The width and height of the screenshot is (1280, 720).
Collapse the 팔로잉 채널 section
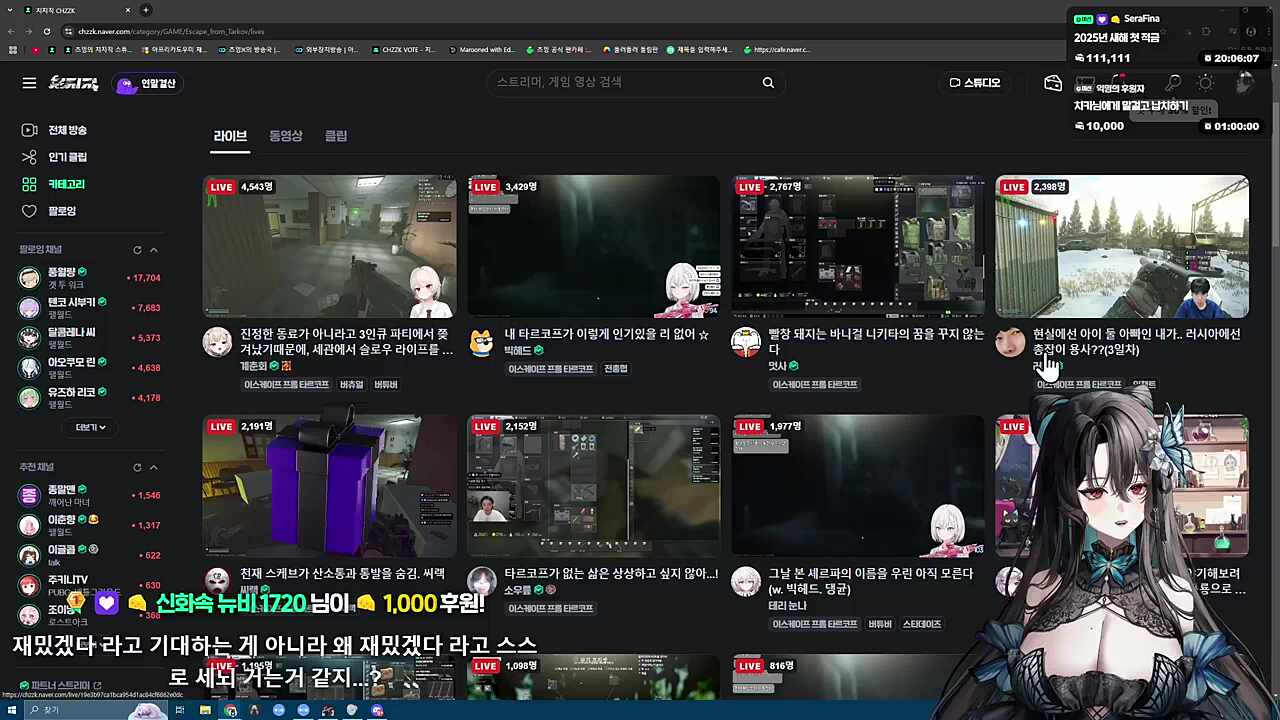pyautogui.click(x=154, y=250)
